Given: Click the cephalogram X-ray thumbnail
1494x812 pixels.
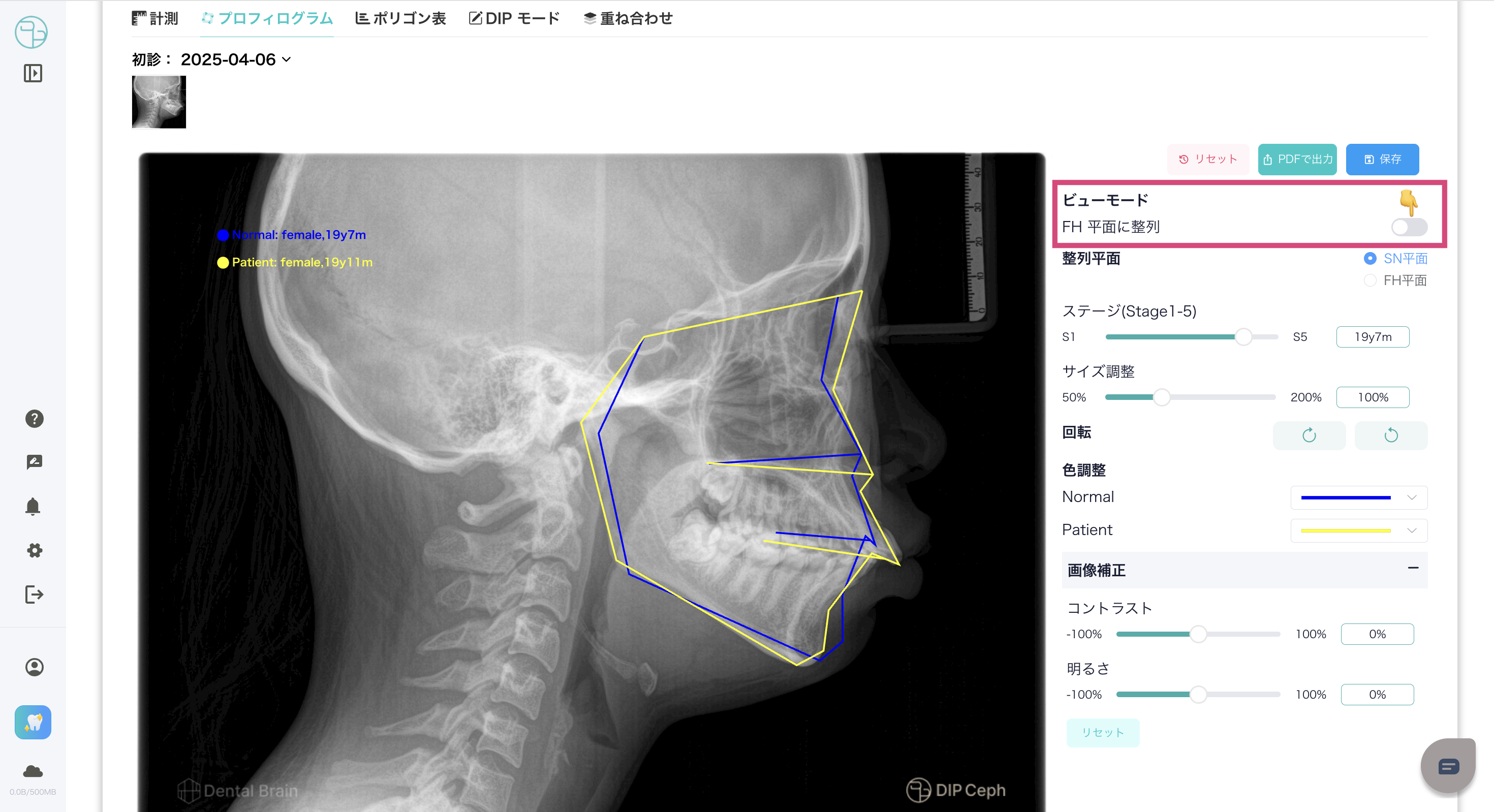Looking at the screenshot, I should [x=159, y=102].
